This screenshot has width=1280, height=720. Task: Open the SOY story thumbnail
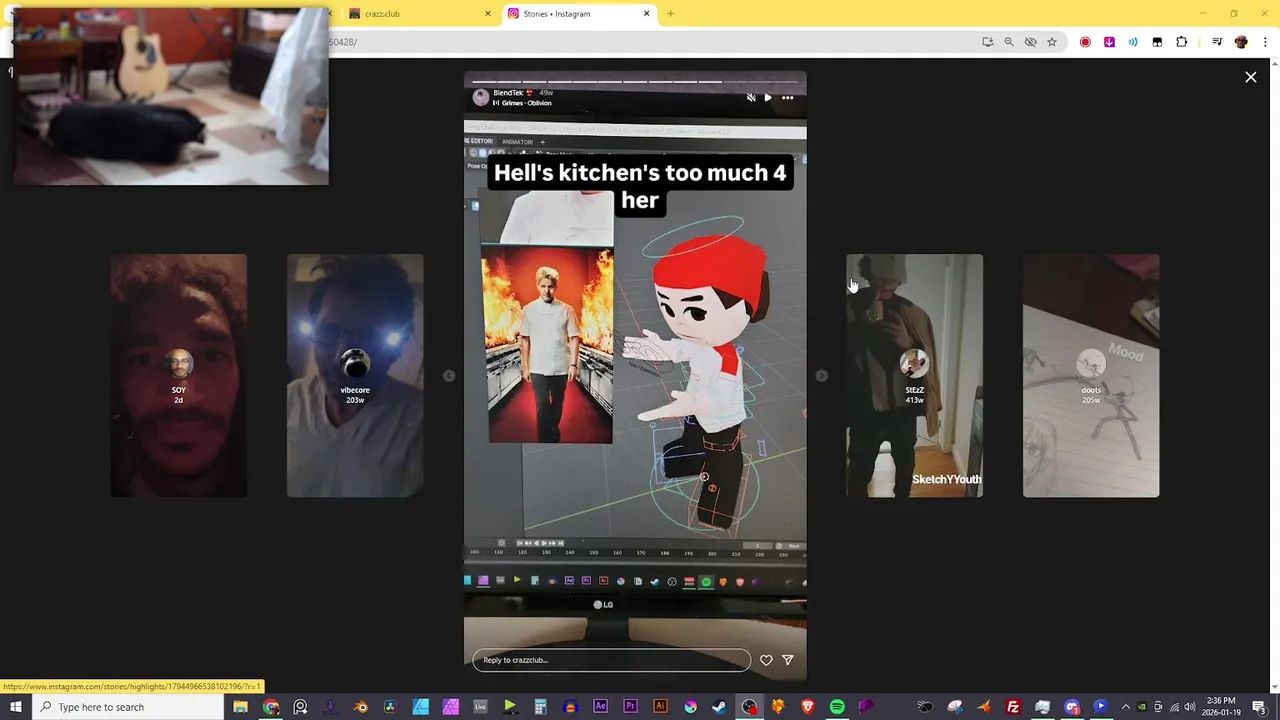point(178,376)
